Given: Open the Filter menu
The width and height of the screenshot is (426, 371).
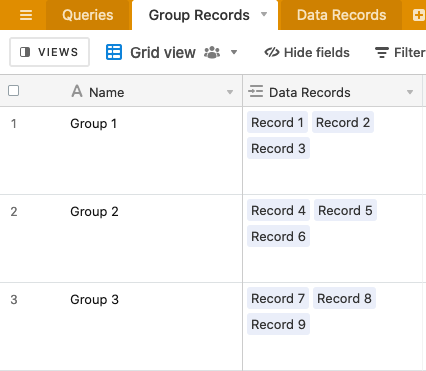Looking at the screenshot, I should [400, 53].
